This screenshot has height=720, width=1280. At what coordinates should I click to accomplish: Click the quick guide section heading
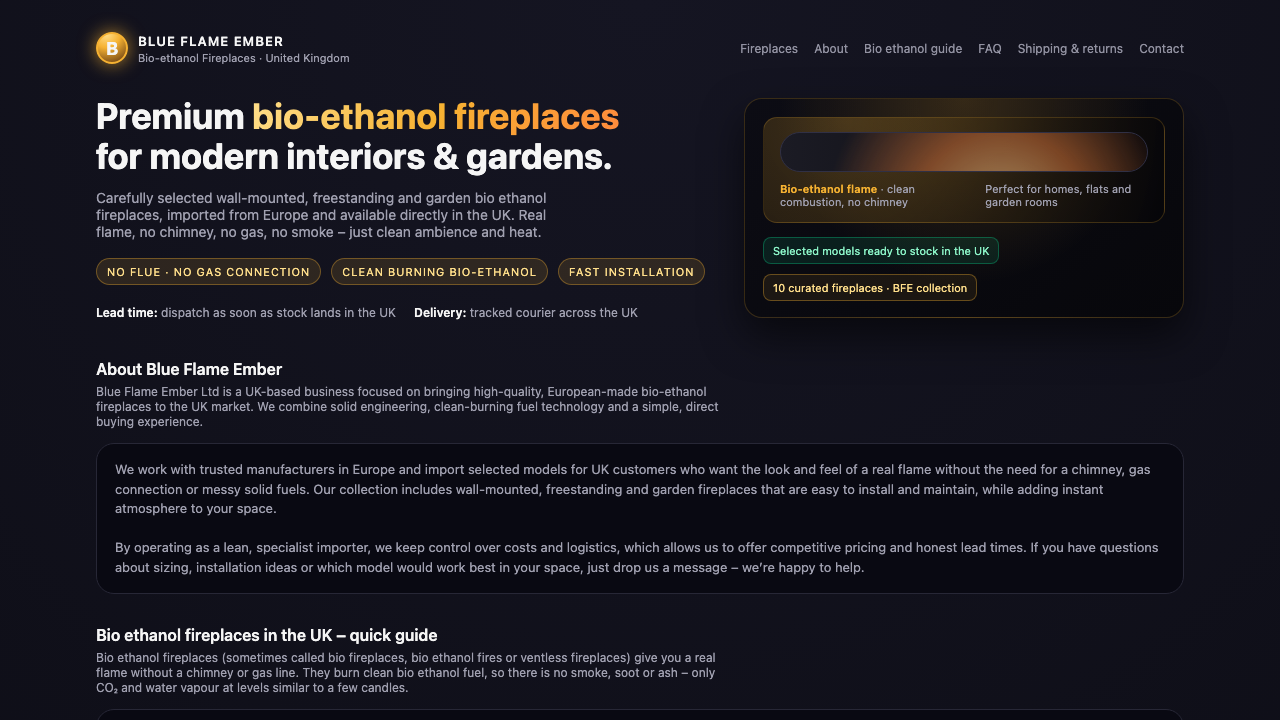266,635
